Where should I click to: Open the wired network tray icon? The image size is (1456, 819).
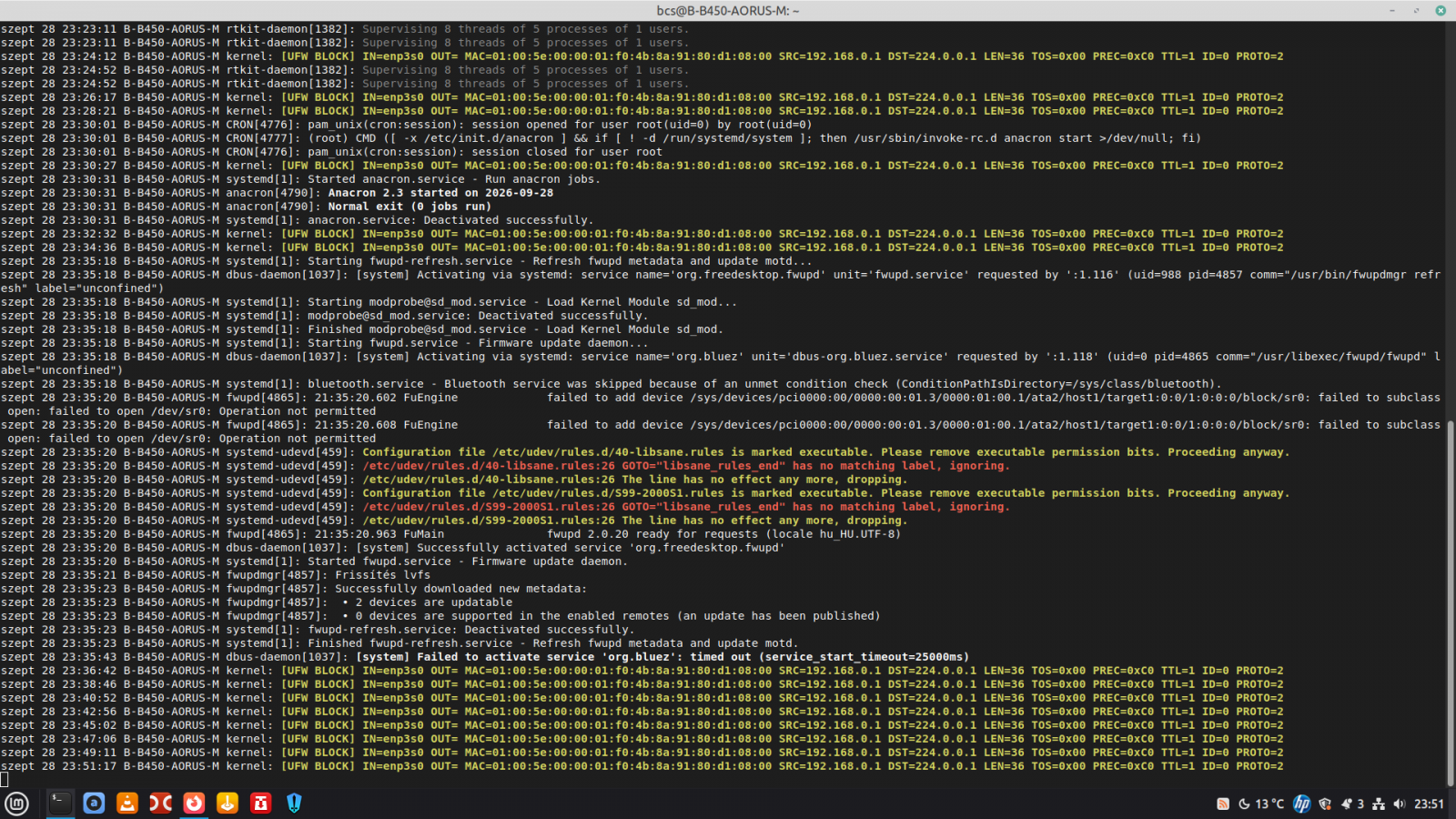pos(1379,804)
